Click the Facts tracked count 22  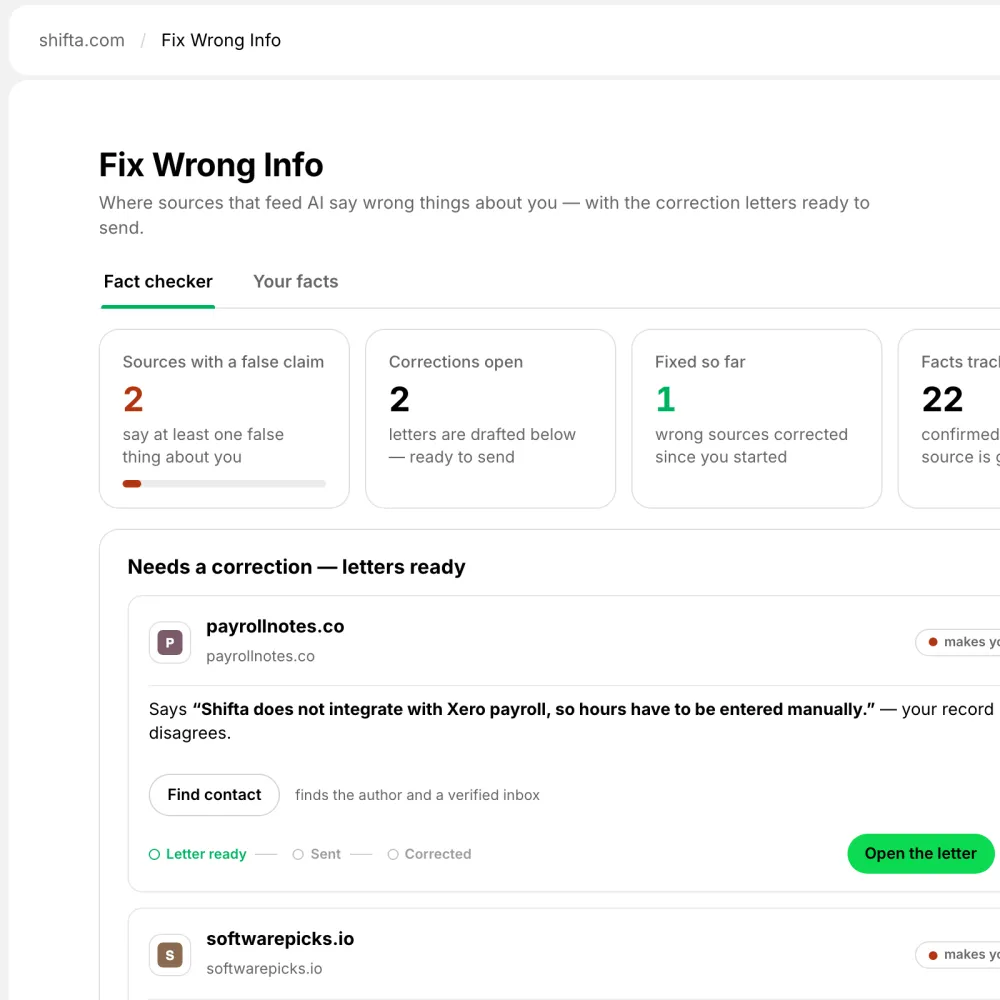pyautogui.click(x=942, y=400)
